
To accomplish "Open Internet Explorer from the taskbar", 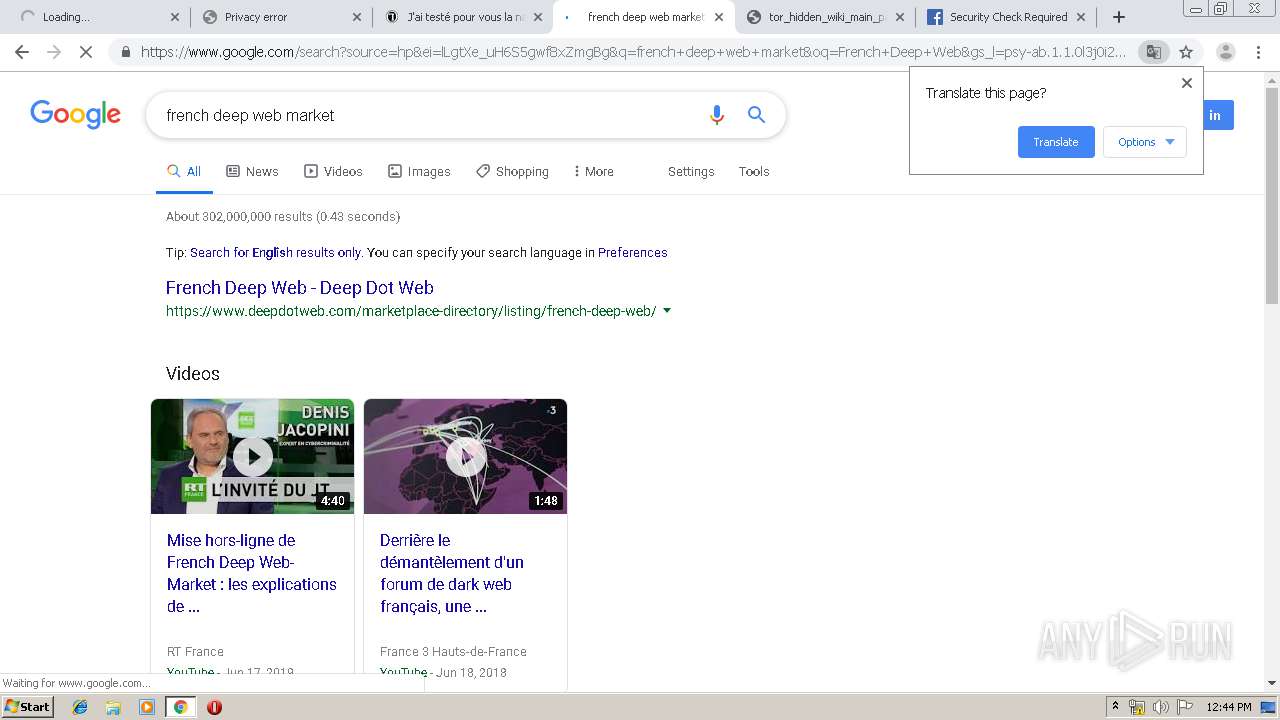I will (x=80, y=707).
